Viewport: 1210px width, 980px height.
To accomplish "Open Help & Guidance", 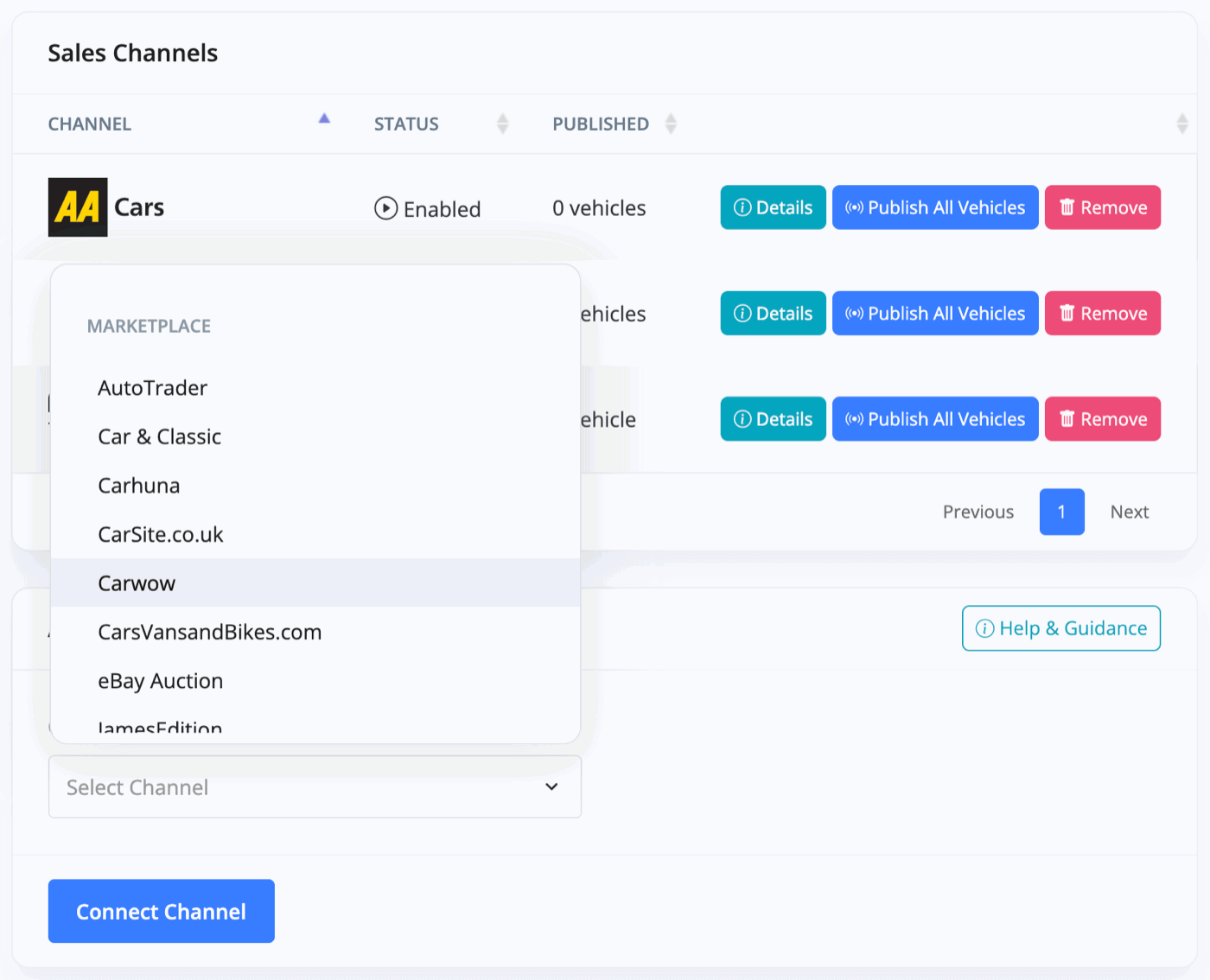I will coord(1061,628).
